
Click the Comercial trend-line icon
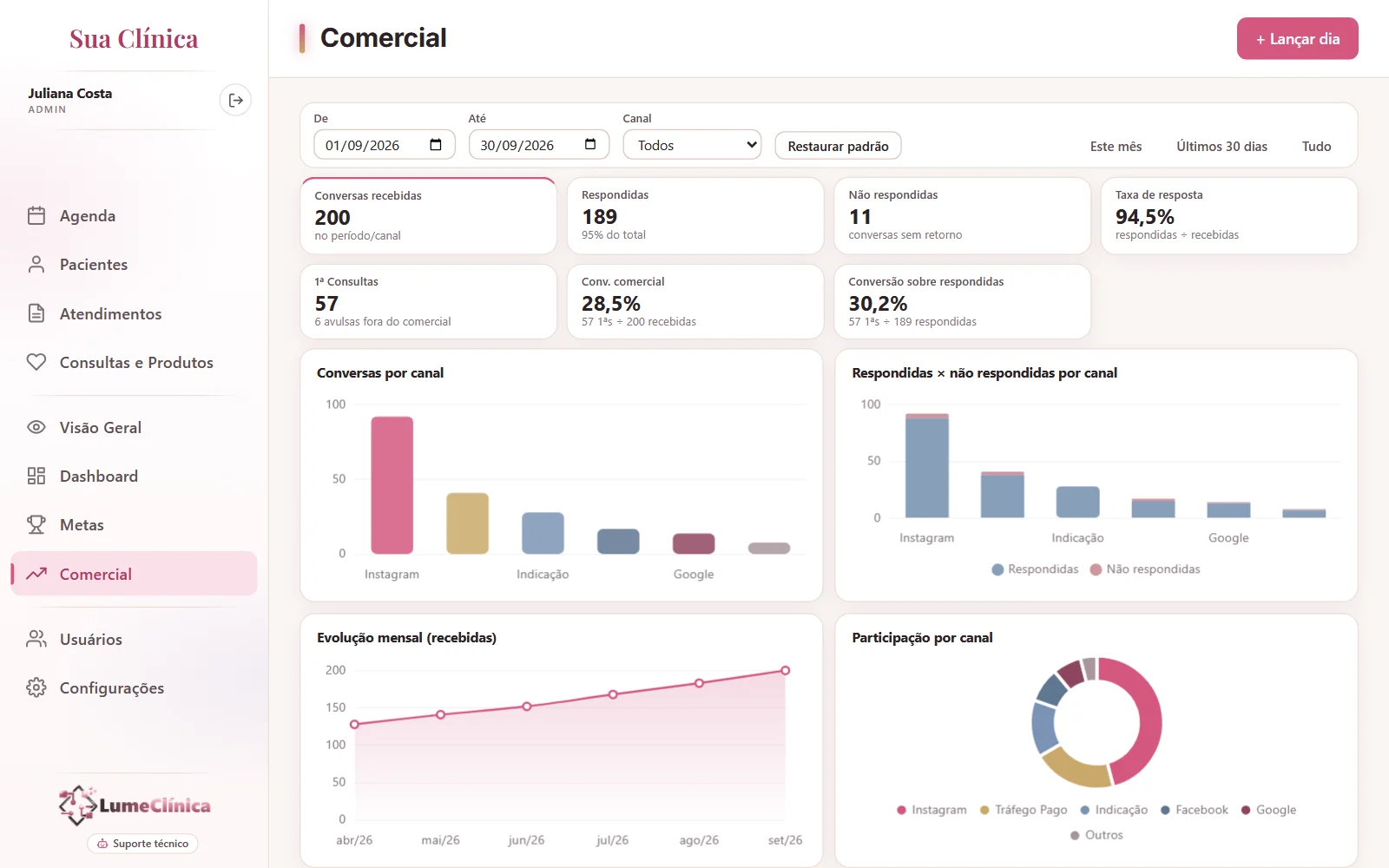pos(36,574)
